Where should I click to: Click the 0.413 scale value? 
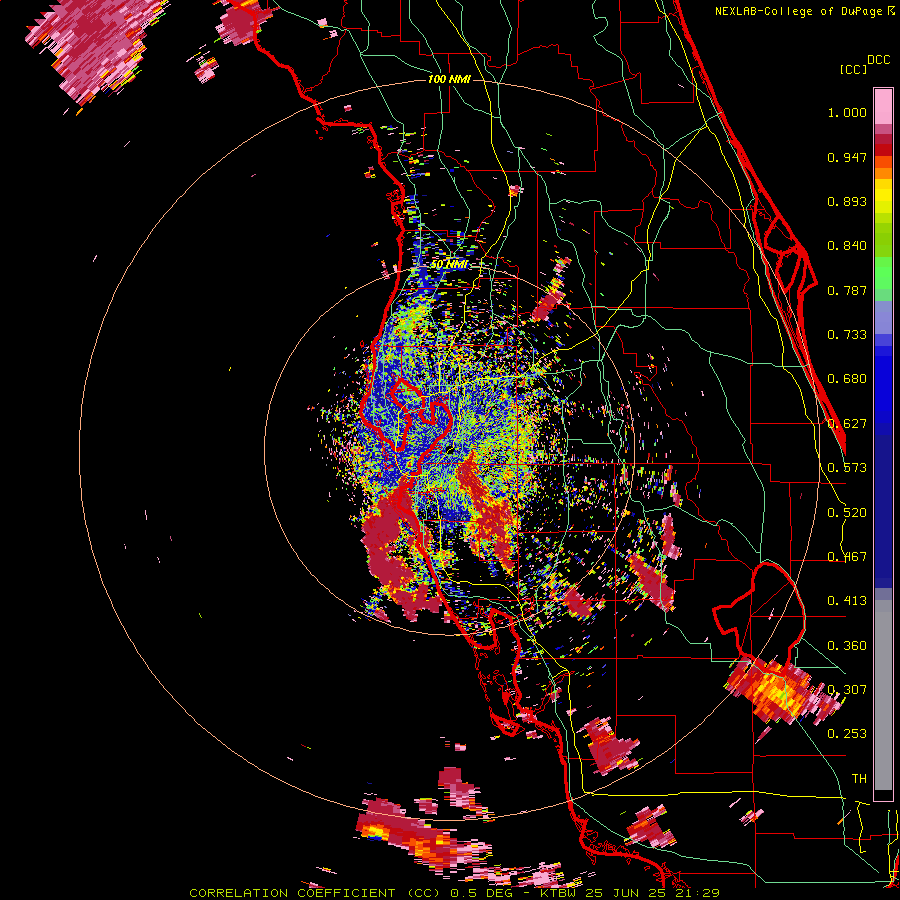(x=847, y=601)
